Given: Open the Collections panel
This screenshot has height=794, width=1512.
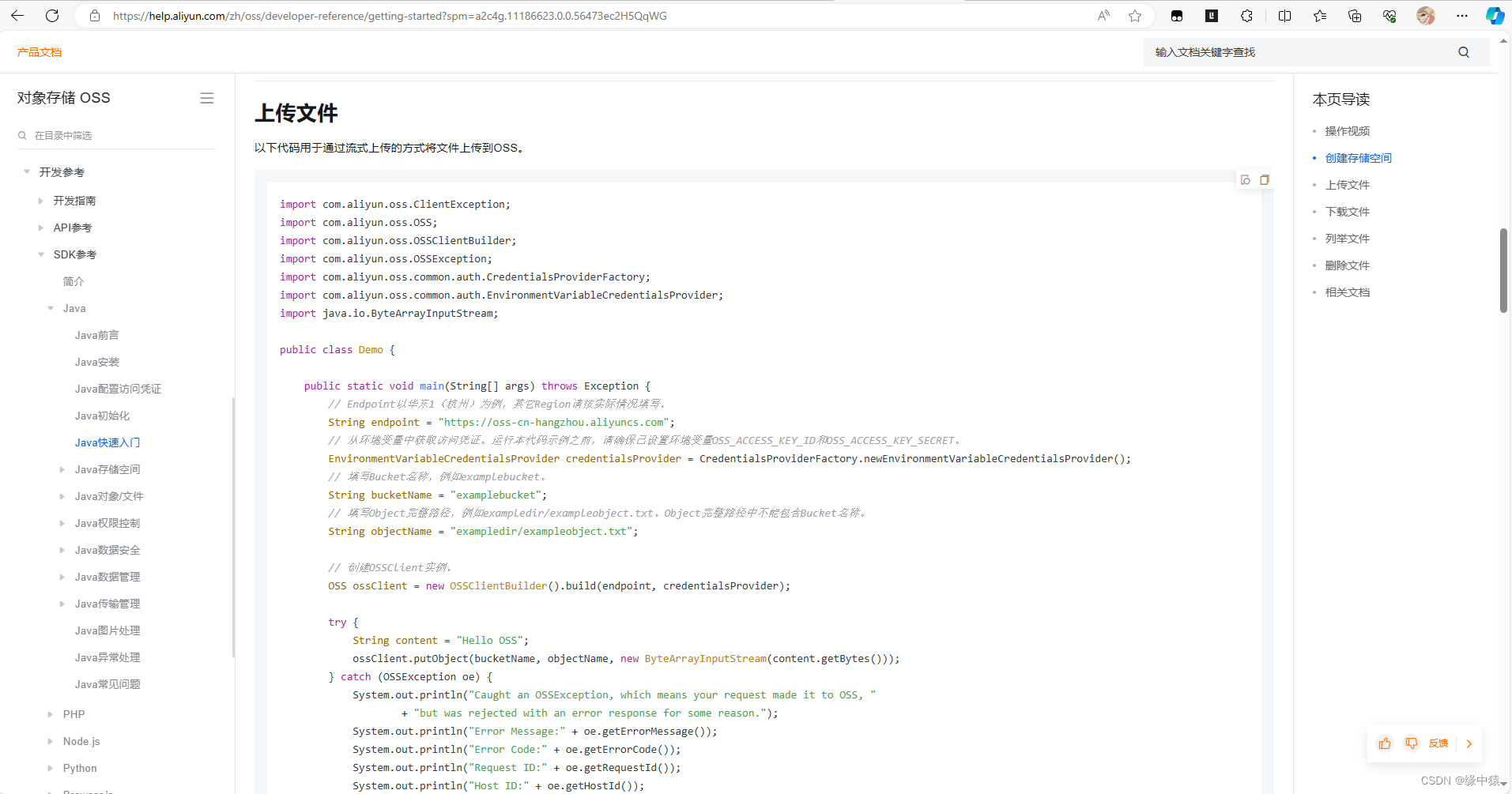Looking at the screenshot, I should [1355, 16].
